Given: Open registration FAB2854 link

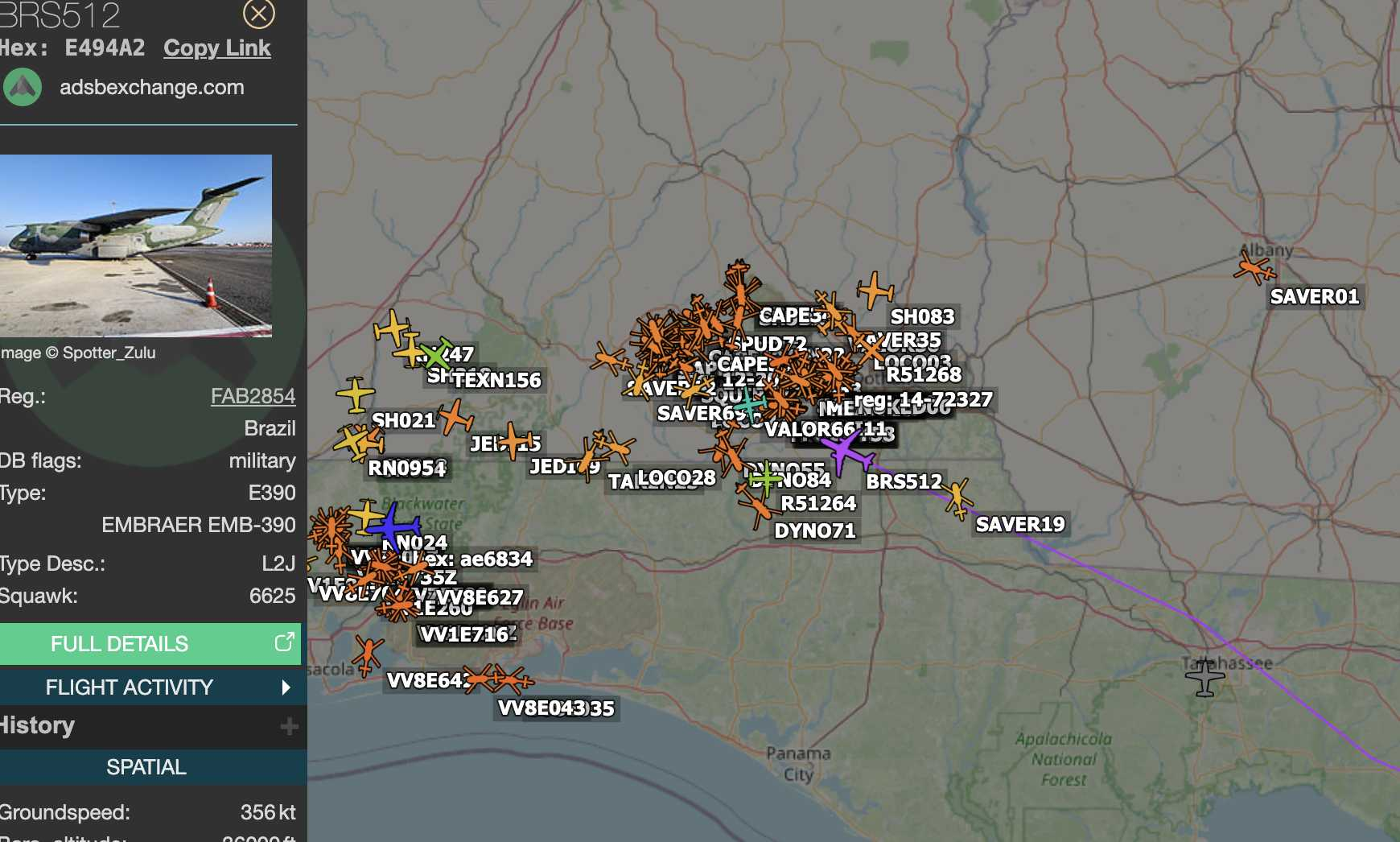Looking at the screenshot, I should [253, 396].
